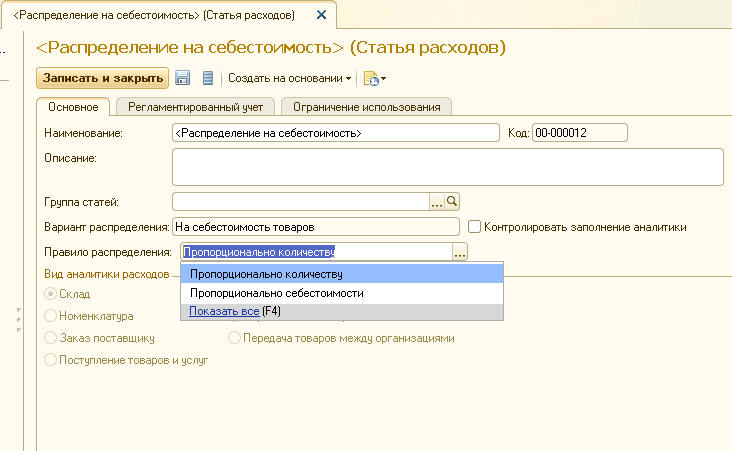Click the Код field
This screenshot has width=732, height=451.
[x=580, y=133]
